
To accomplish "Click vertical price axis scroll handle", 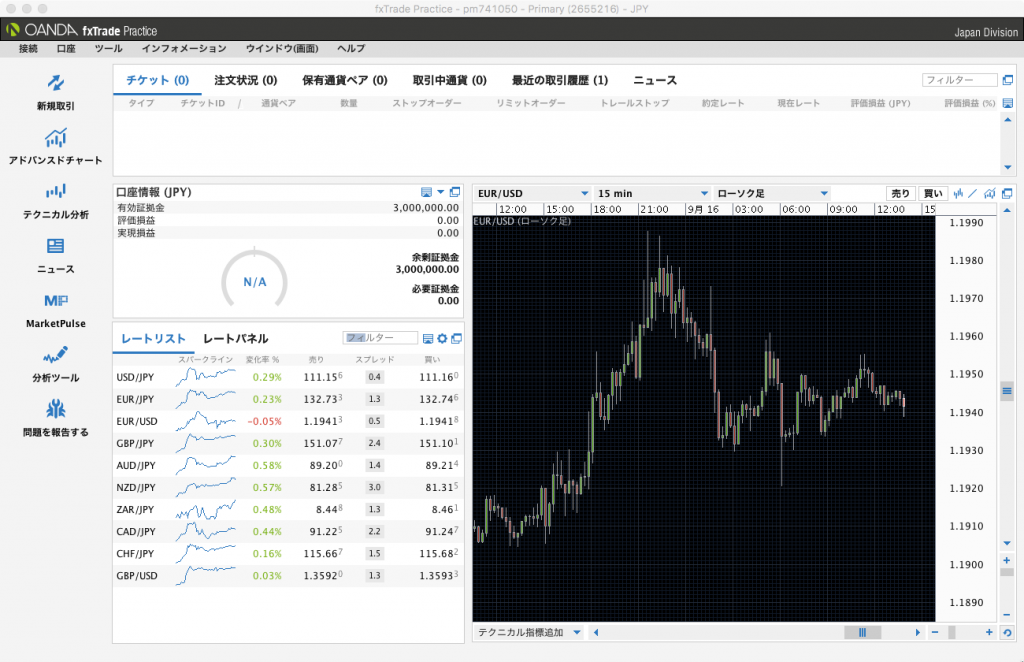I will click(x=1006, y=392).
